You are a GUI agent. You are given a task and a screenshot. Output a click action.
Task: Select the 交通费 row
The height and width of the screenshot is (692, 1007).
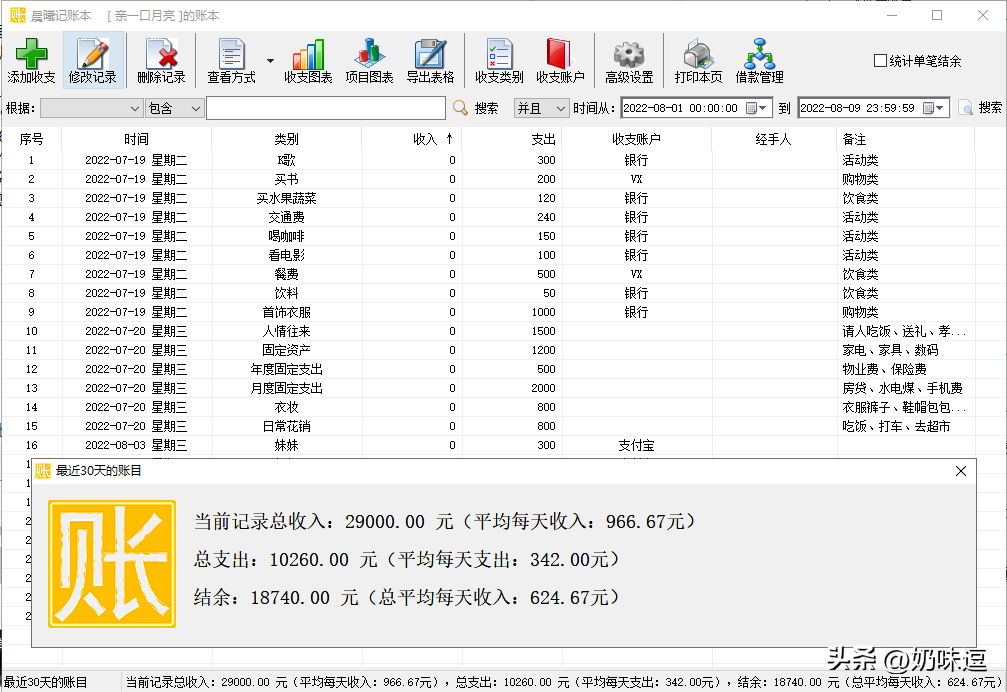(x=488, y=217)
